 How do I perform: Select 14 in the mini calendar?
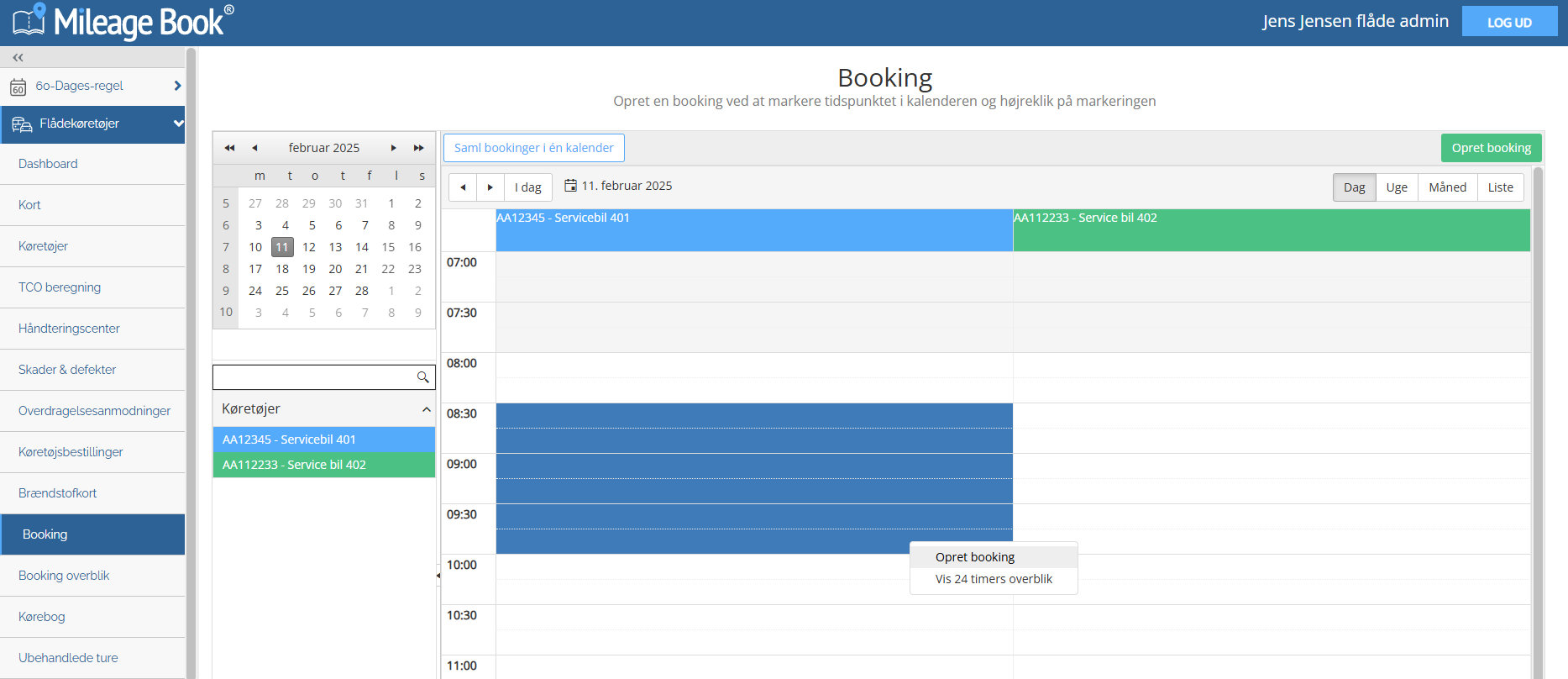tap(362, 247)
